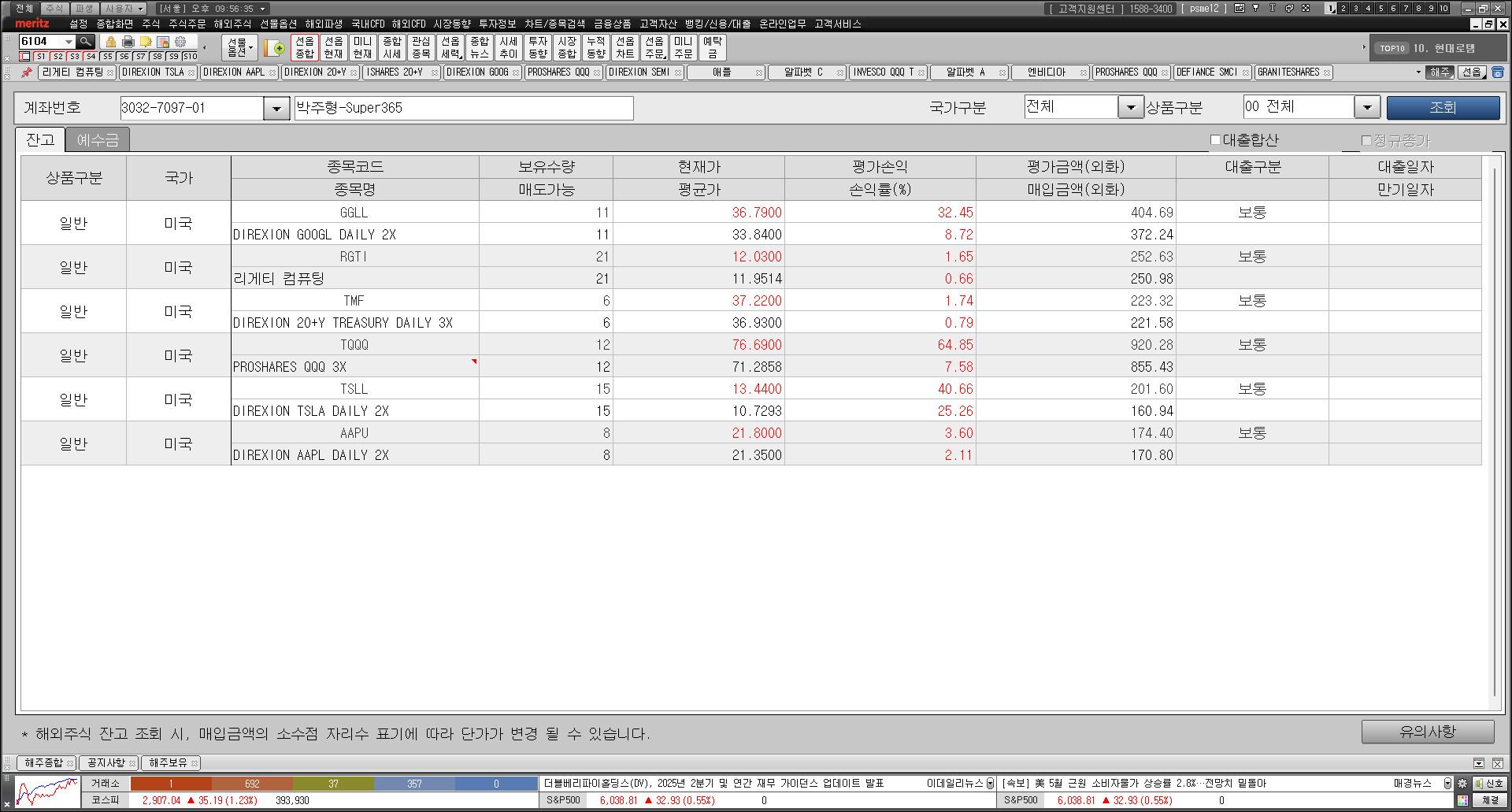Open the 해외주식 menu
The width and height of the screenshot is (1512, 812).
pos(232,24)
